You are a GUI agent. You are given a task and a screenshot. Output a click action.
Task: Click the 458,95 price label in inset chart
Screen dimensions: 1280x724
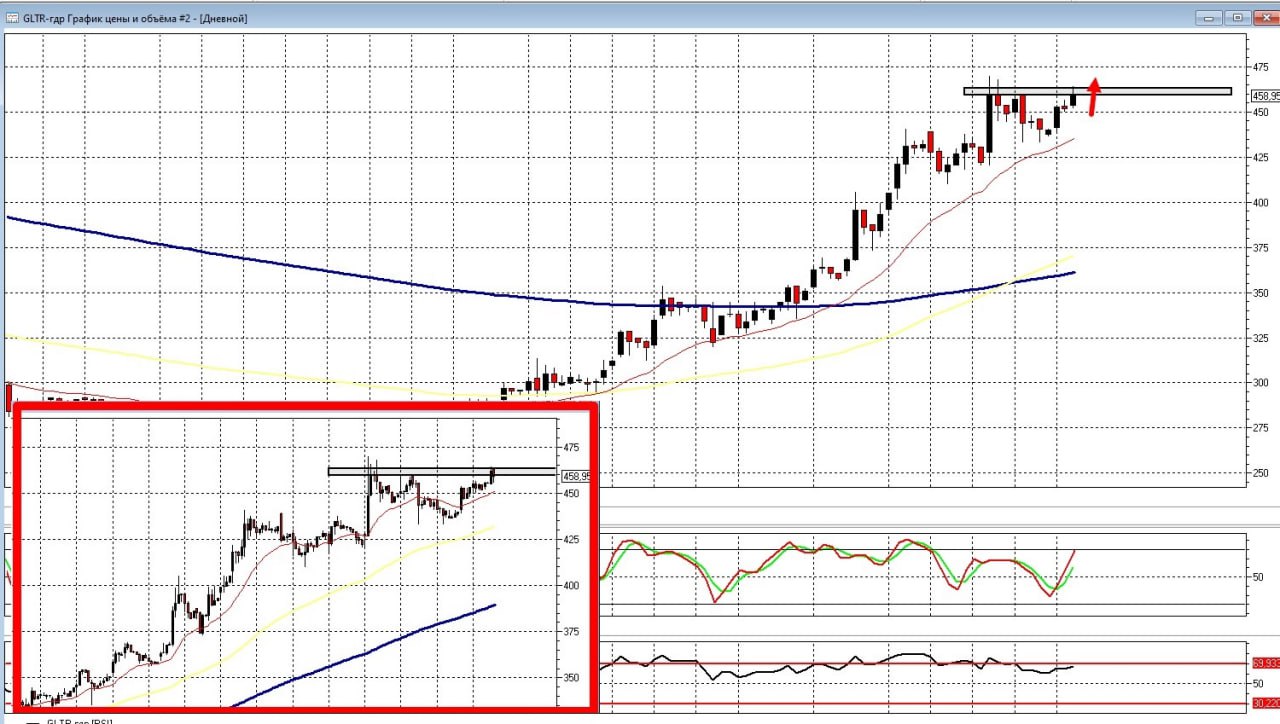click(576, 476)
